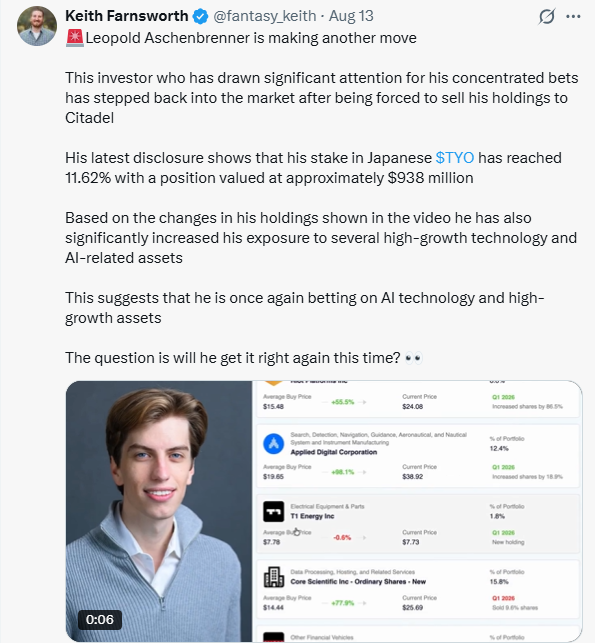This screenshot has height=643, width=595.
Task: Click the Grok explain icon
Action: 547,16
